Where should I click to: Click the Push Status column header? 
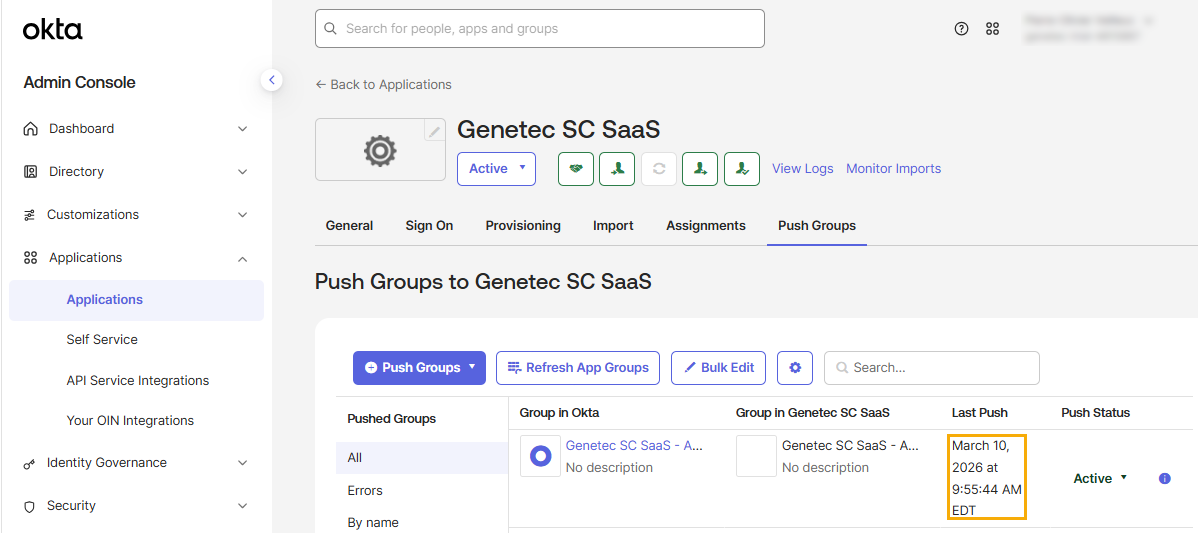1096,413
